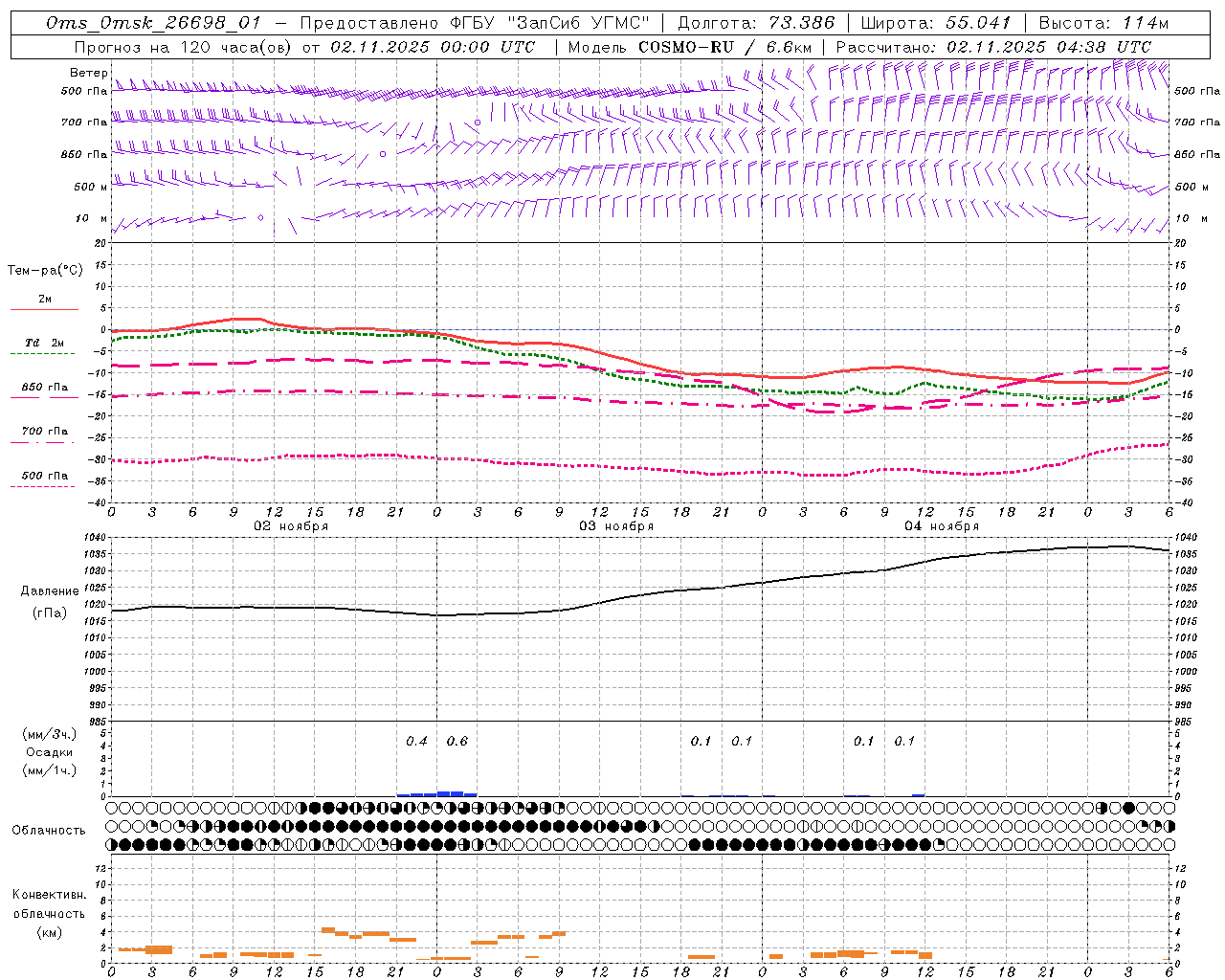Click the 03 ноября date label

[616, 525]
